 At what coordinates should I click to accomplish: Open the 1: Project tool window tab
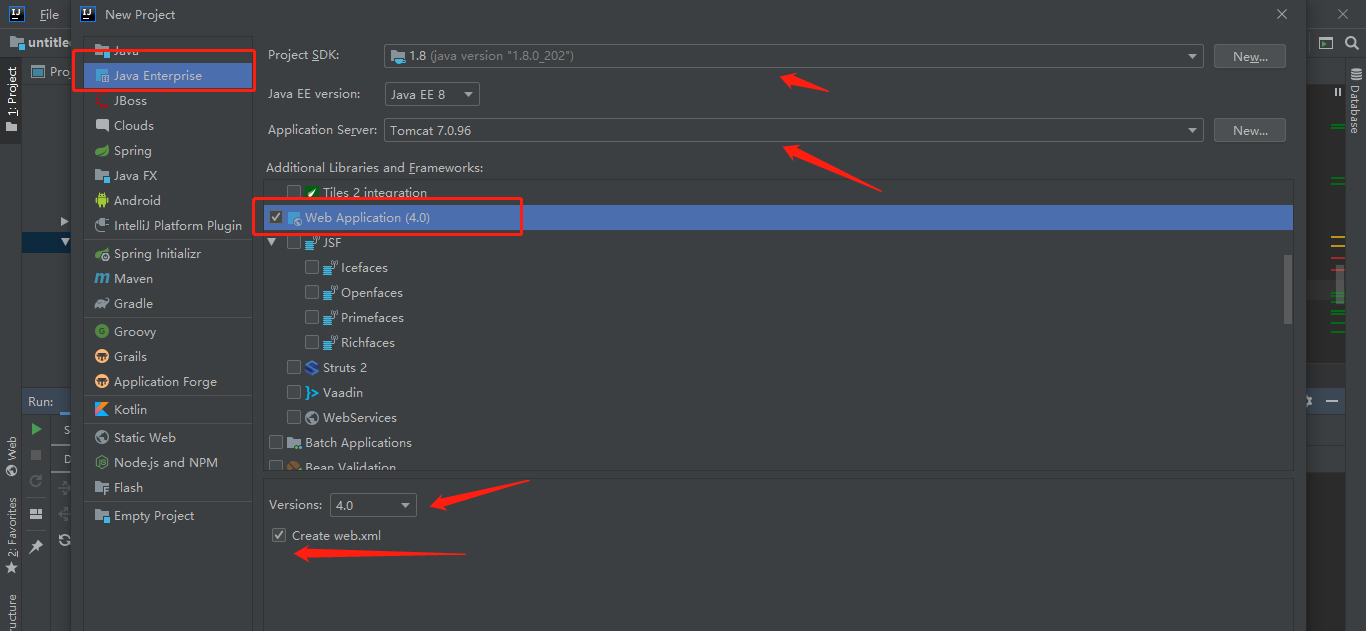click(x=11, y=100)
